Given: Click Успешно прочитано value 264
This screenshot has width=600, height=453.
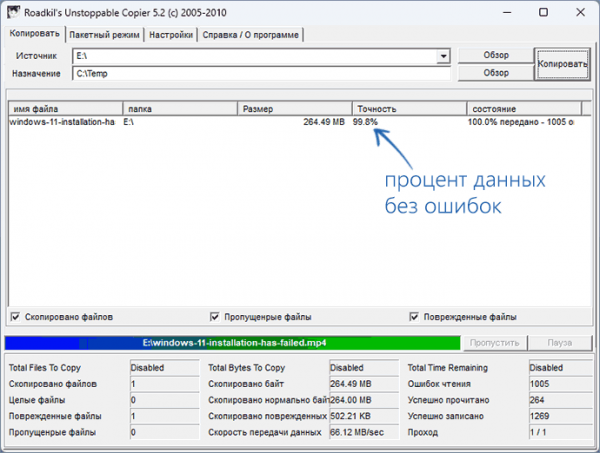Looking at the screenshot, I should tap(561, 400).
